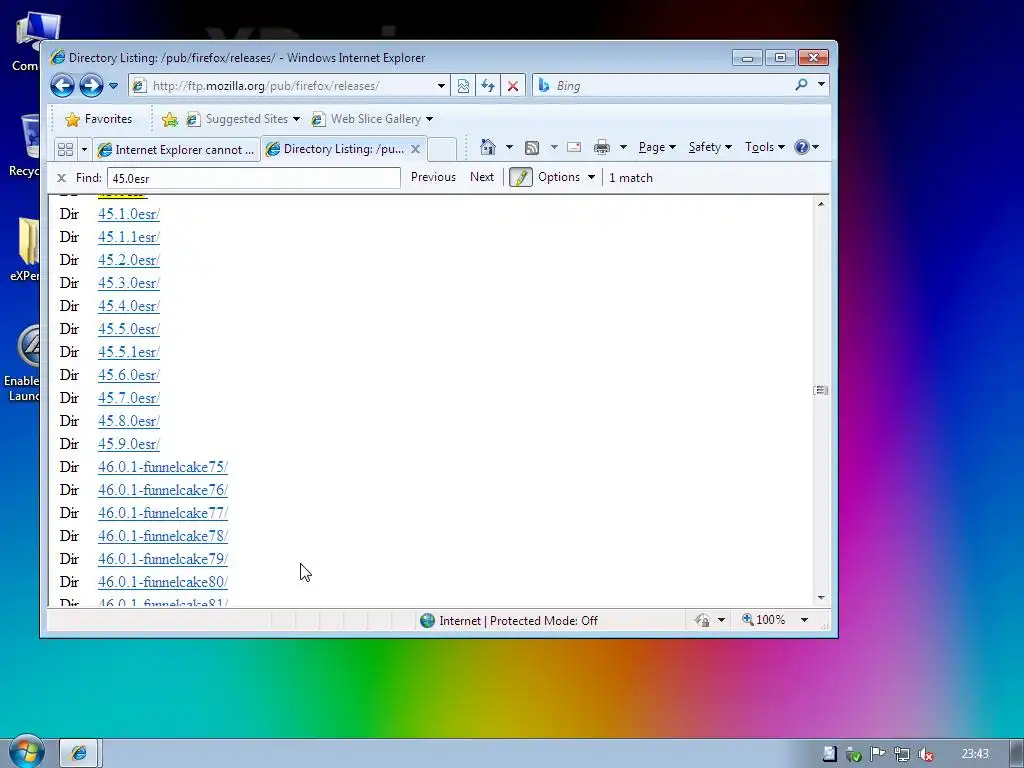Open the Safety menu

(x=710, y=147)
